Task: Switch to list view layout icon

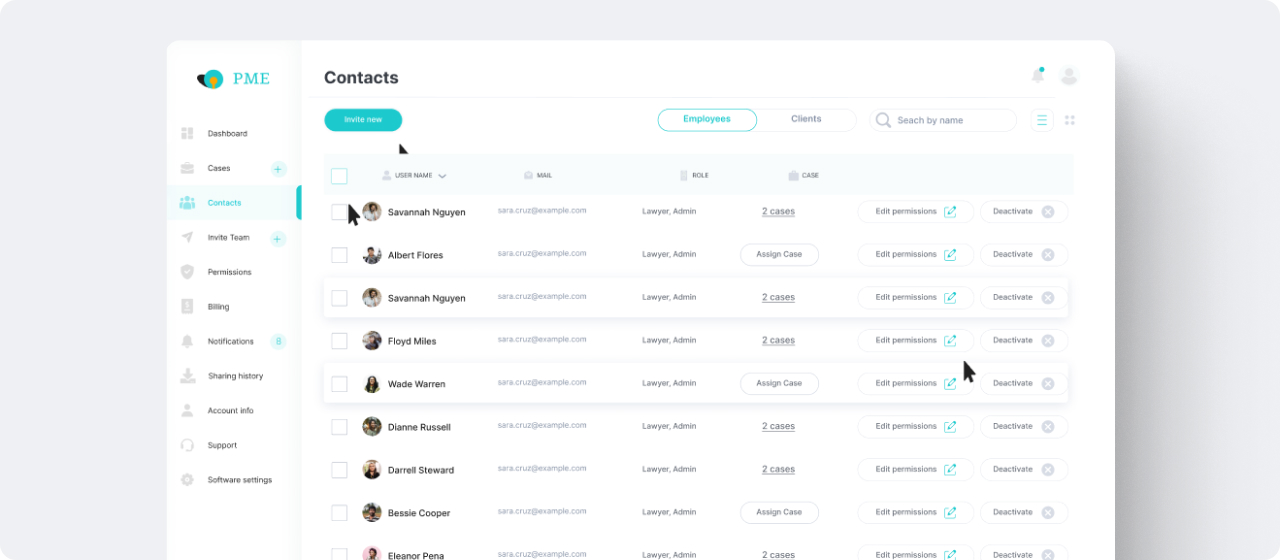Action: tap(1042, 120)
